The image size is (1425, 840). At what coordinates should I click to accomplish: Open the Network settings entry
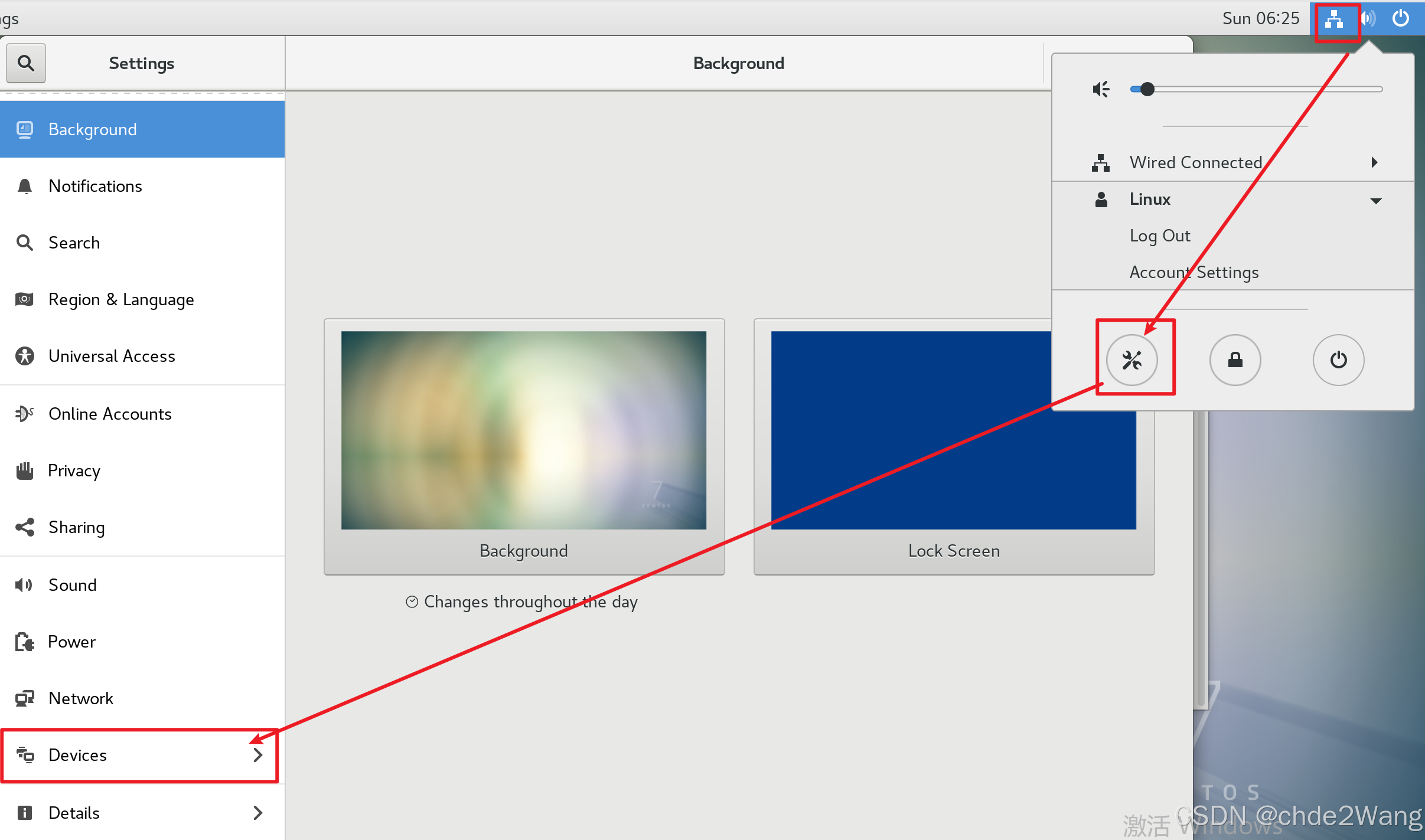tap(81, 698)
